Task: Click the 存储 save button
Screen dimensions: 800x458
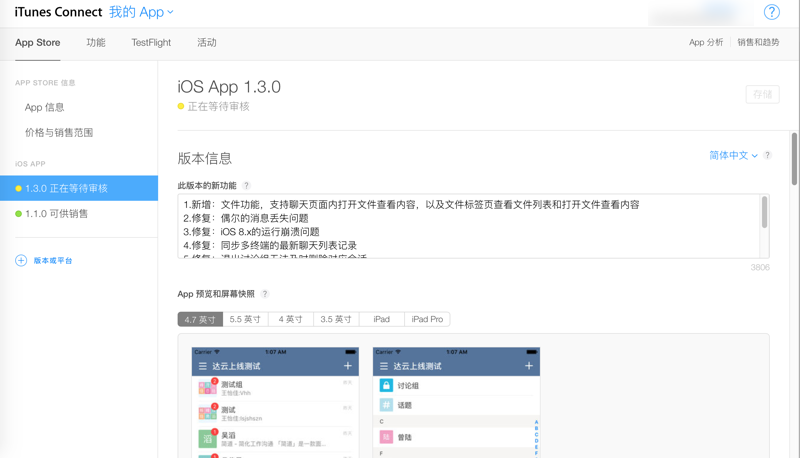Action: tap(762, 94)
